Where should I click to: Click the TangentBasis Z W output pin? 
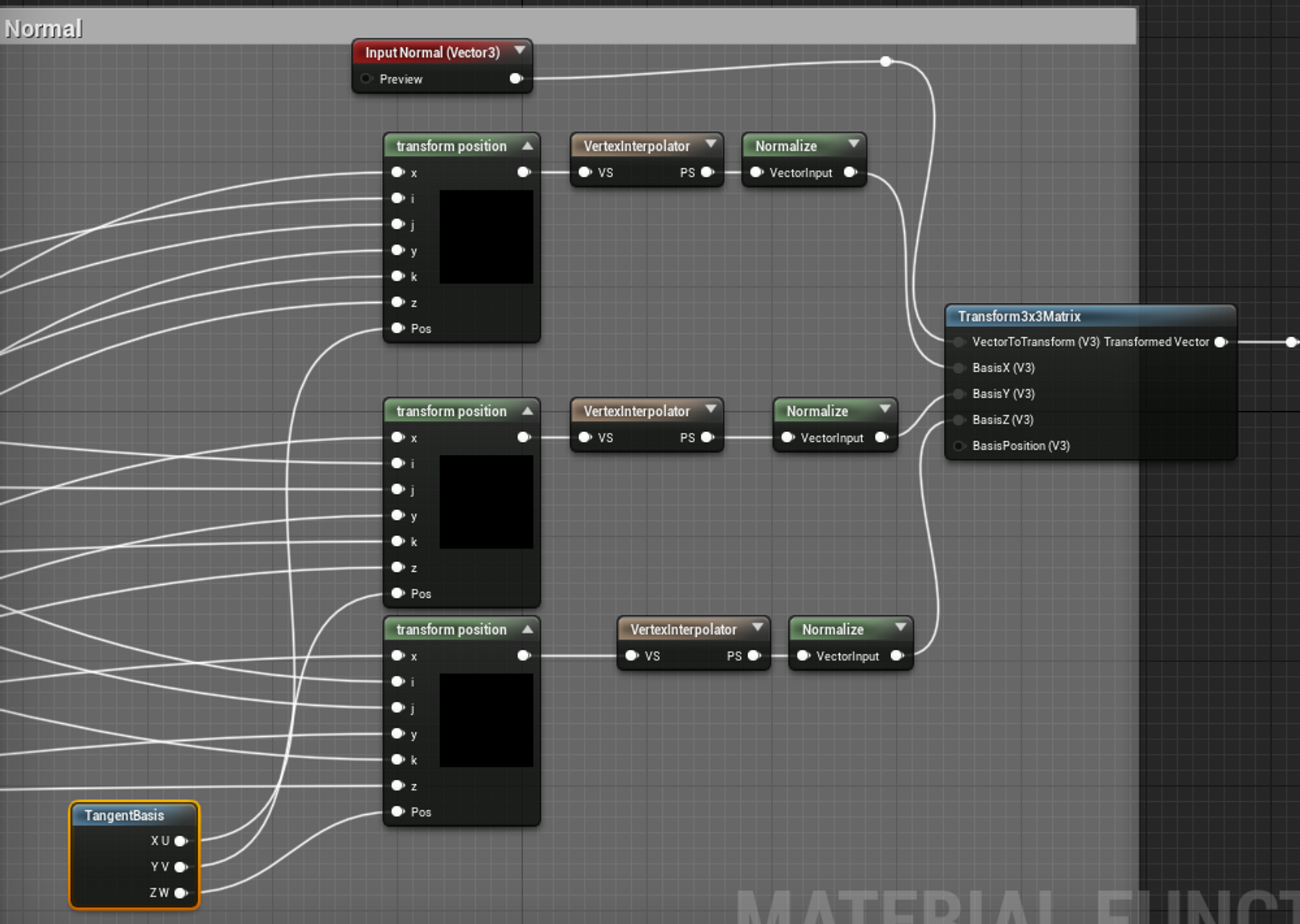pyautogui.click(x=181, y=893)
